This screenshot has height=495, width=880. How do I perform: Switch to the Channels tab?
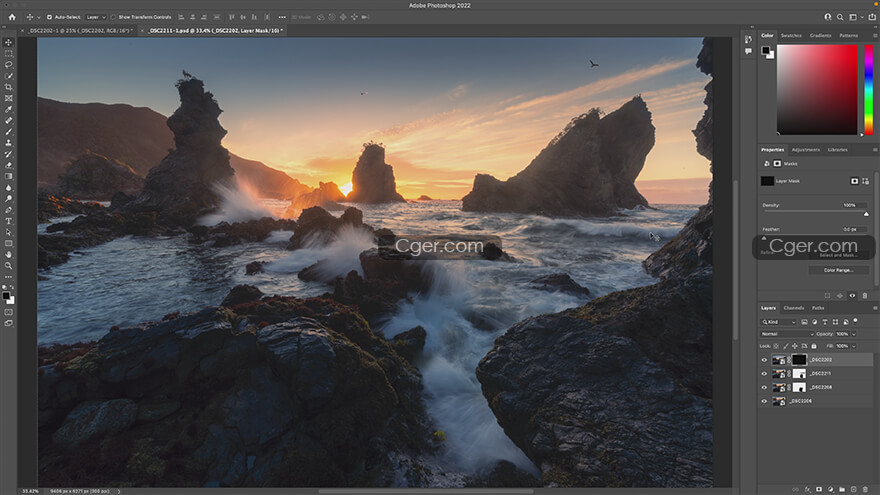pyautogui.click(x=793, y=308)
